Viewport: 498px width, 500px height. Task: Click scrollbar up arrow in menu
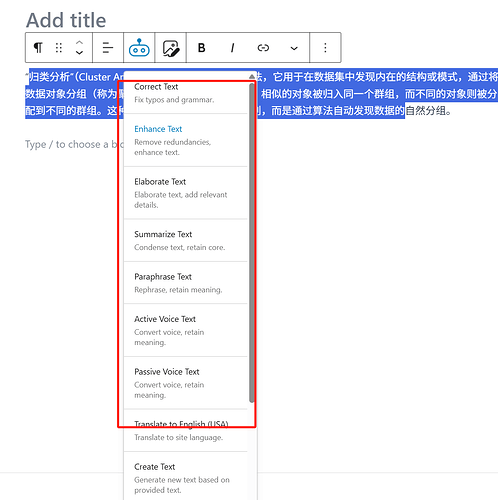pos(252,76)
